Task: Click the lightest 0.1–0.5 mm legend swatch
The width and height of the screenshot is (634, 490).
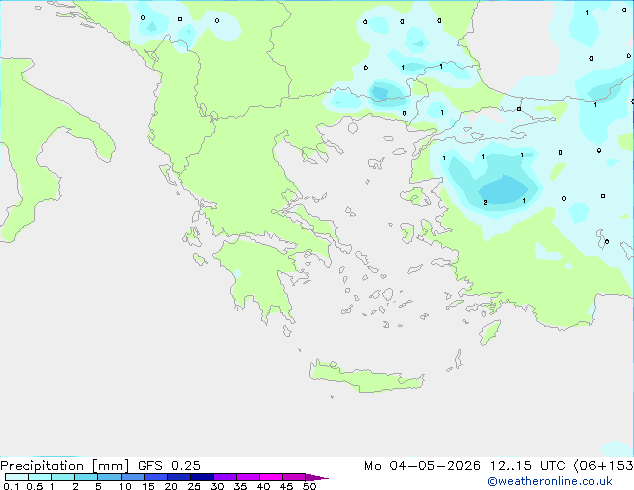Action: tap(17, 477)
